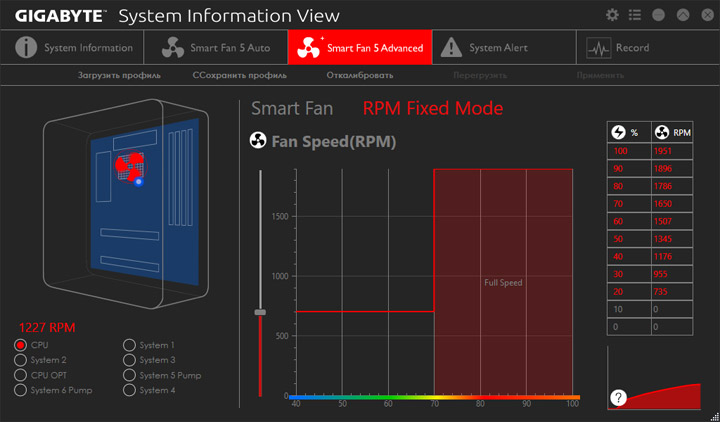Click the Smart Fan 5 Auto fan icon
The image size is (720, 422).
(x=173, y=47)
